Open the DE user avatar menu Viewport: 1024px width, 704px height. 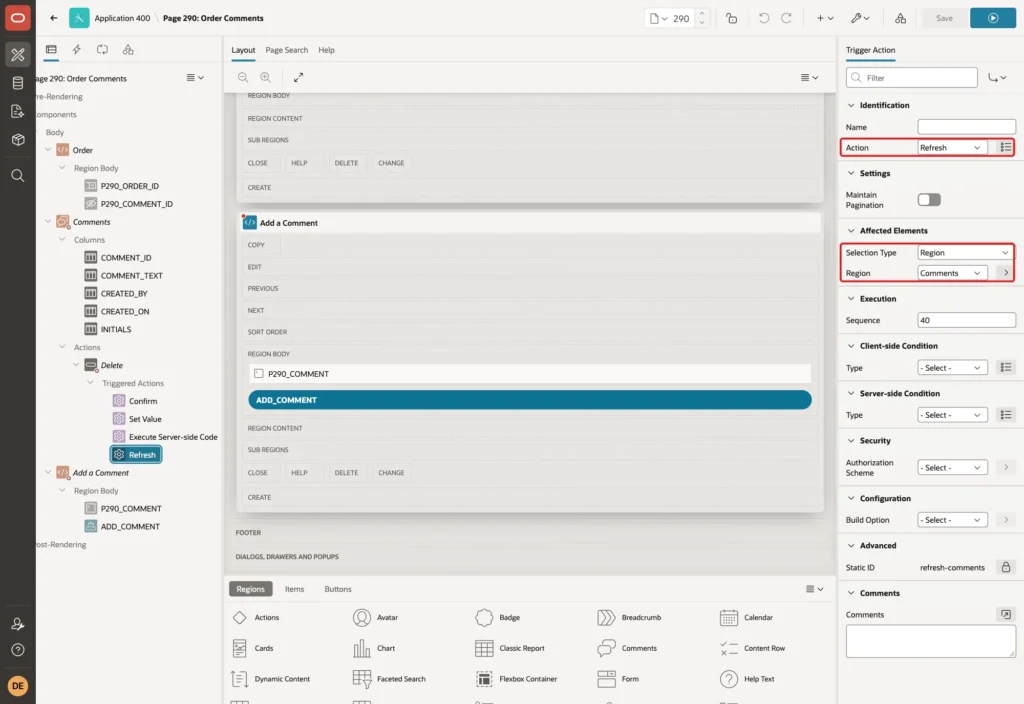pos(18,686)
